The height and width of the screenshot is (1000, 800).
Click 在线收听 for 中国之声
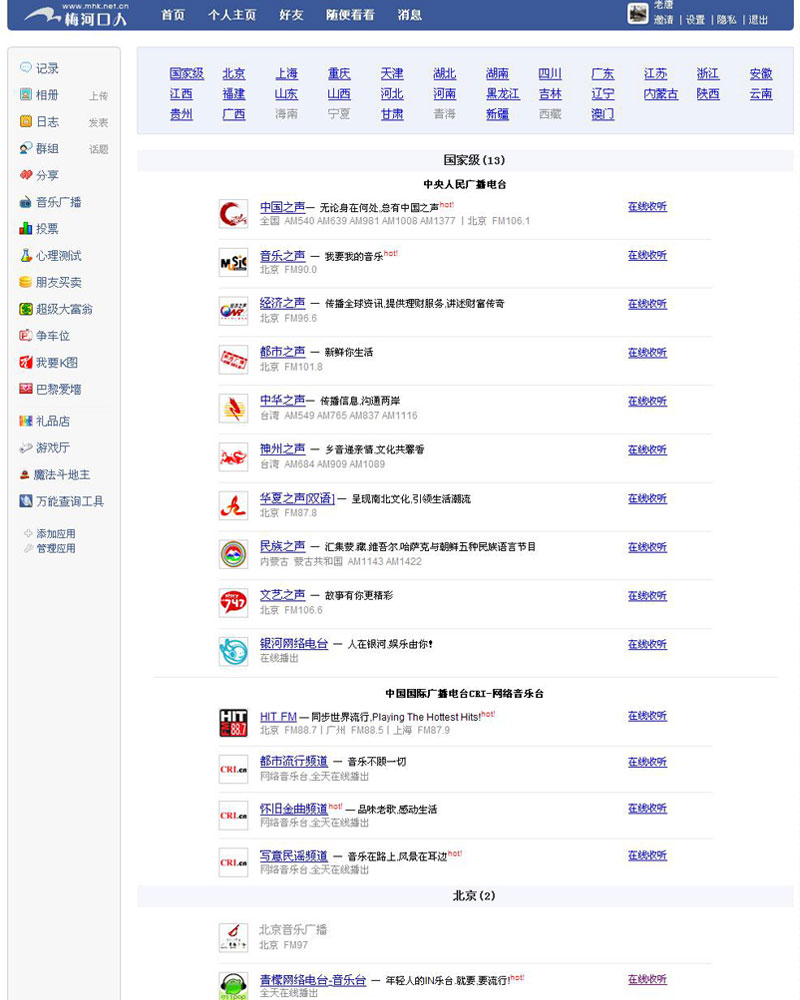coord(647,207)
